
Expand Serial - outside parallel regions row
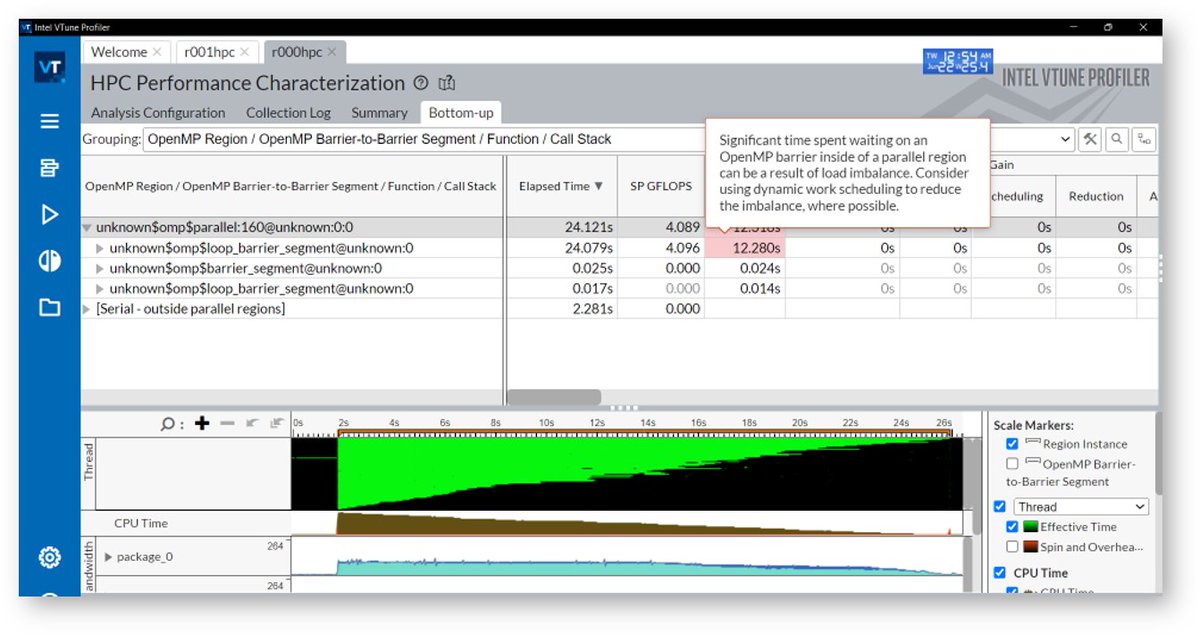87,309
